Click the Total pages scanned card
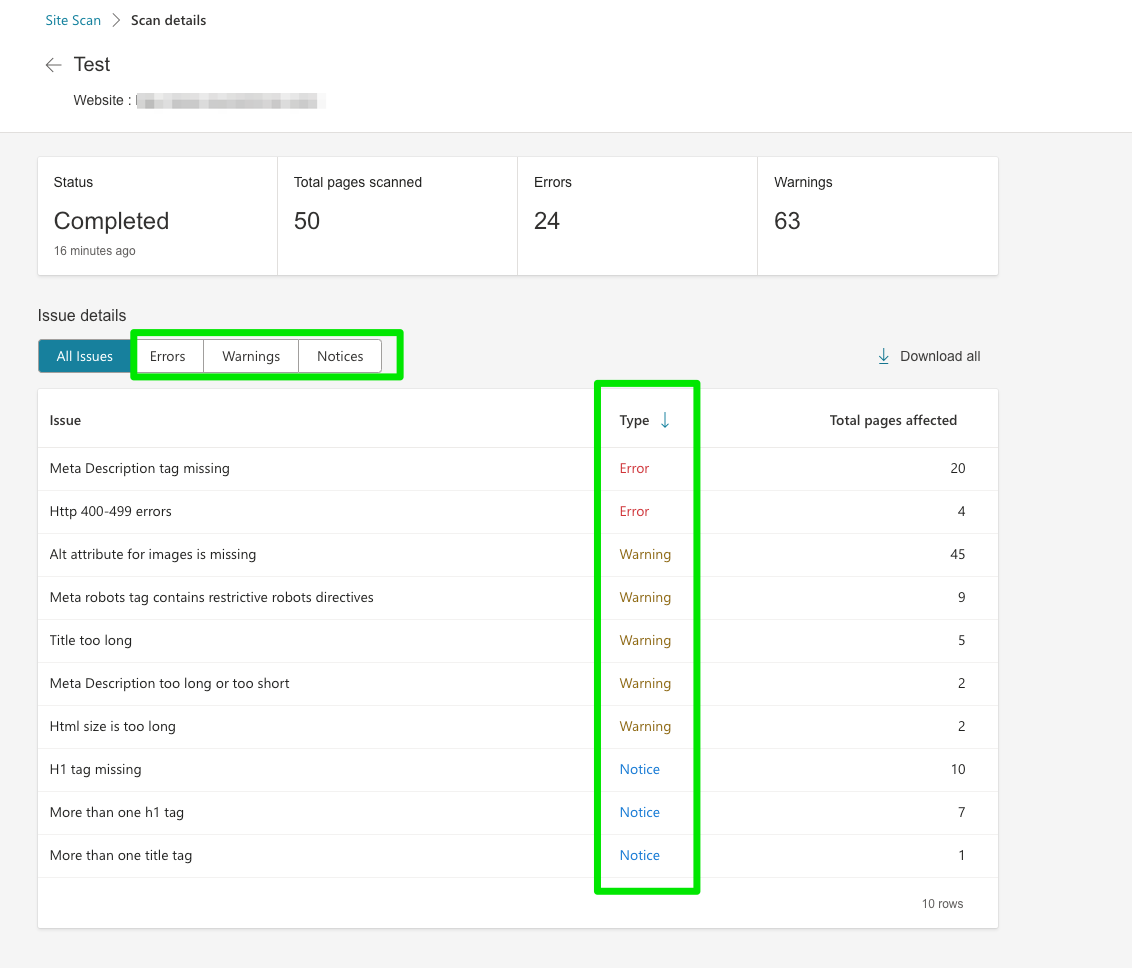 coord(397,216)
